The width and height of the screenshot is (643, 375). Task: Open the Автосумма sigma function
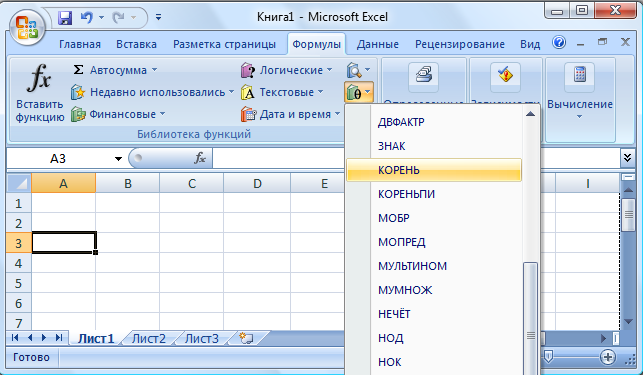[110, 70]
